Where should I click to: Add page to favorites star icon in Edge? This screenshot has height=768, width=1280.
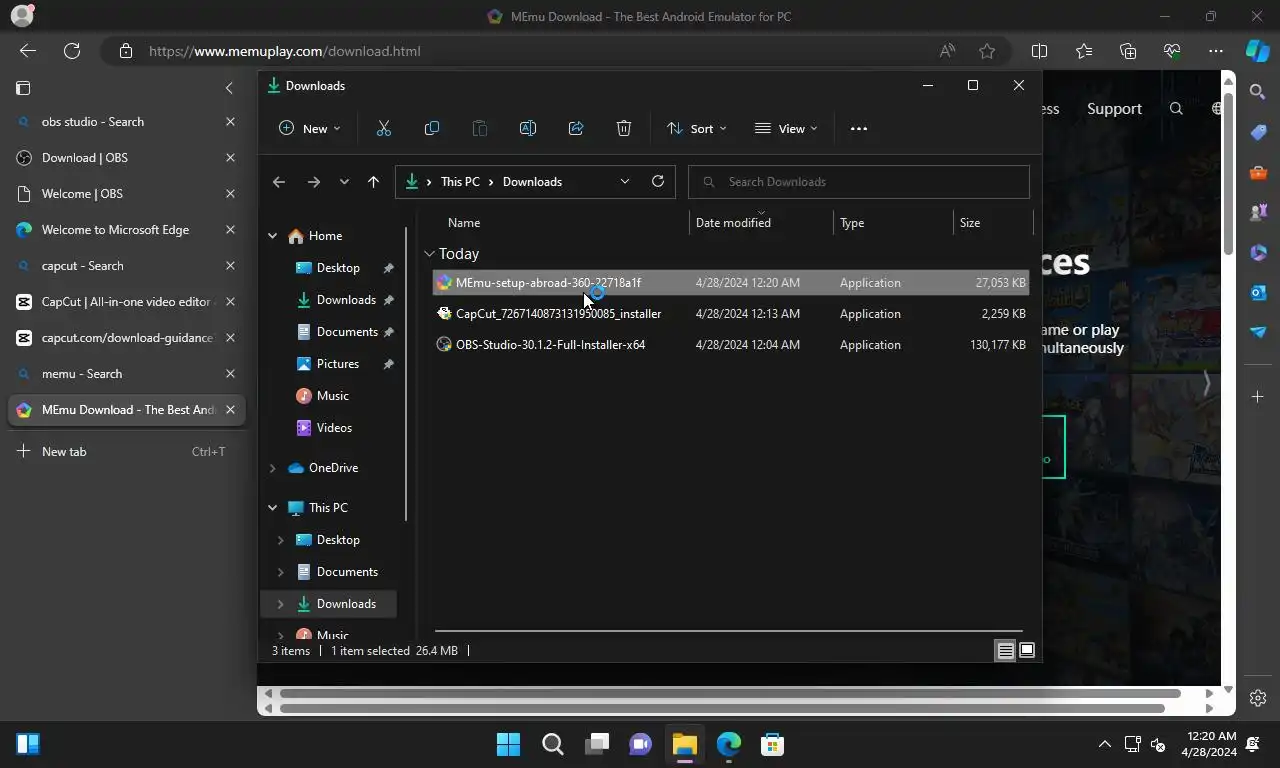click(x=988, y=51)
